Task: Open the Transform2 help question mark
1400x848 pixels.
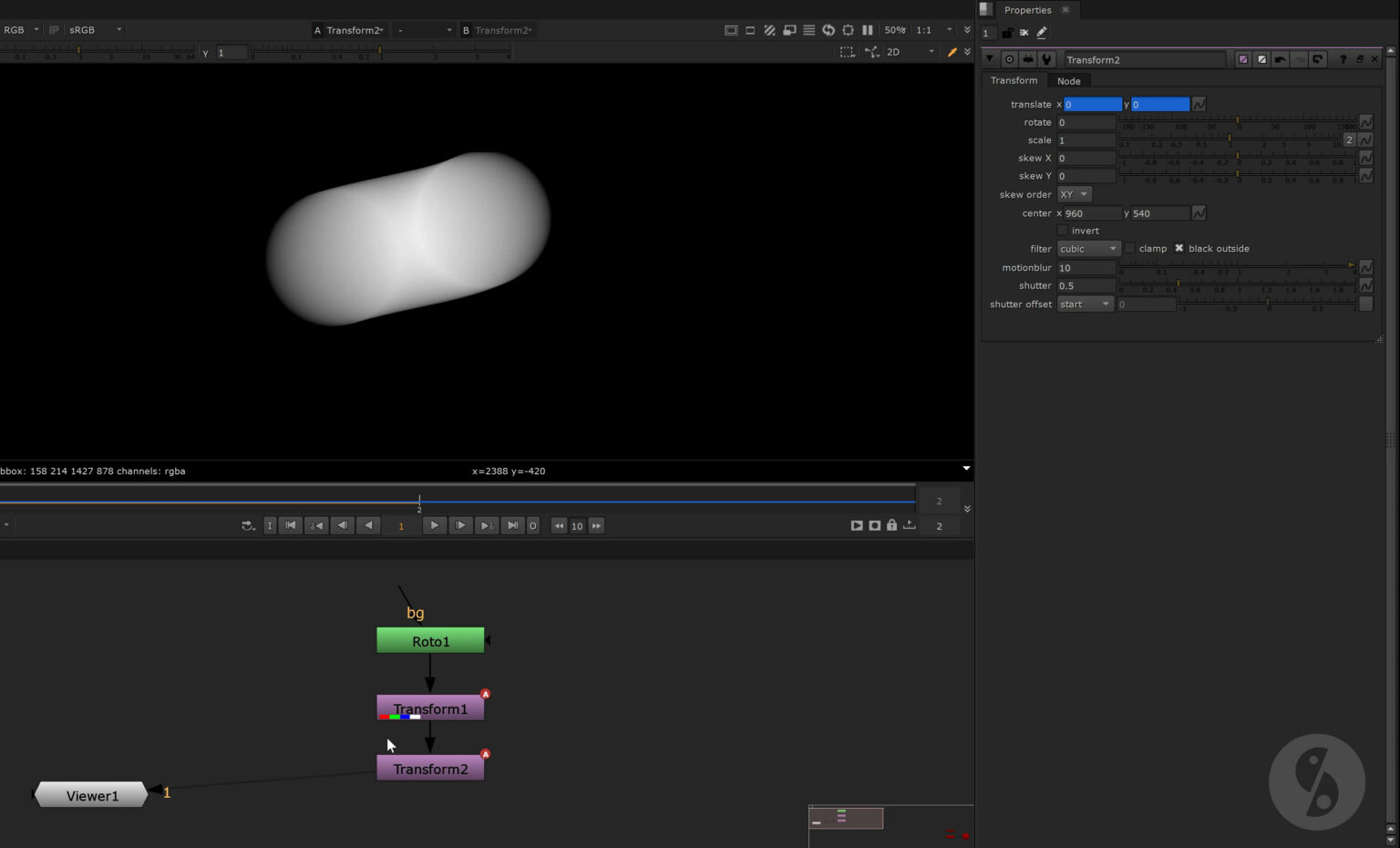Action: click(1343, 59)
